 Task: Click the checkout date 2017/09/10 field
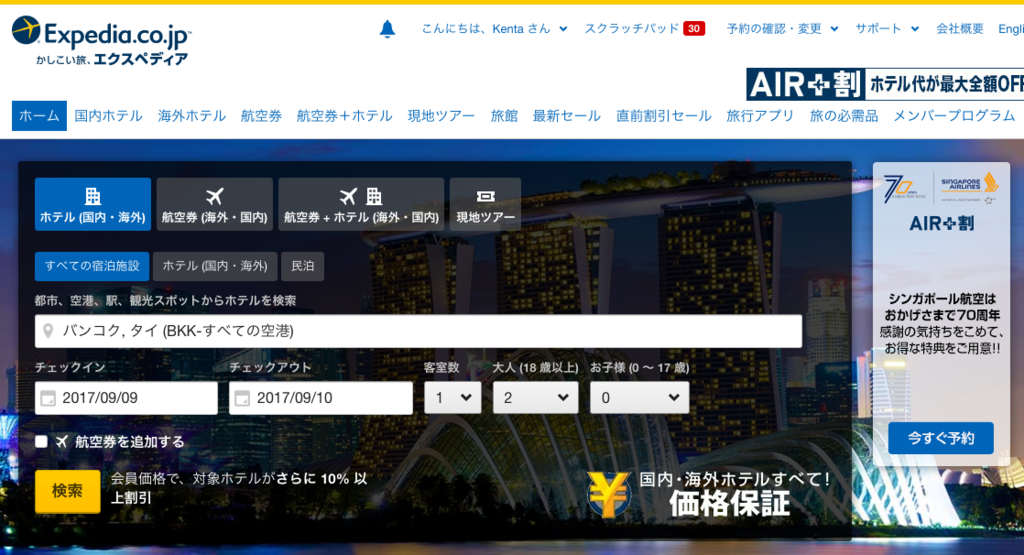[321, 398]
